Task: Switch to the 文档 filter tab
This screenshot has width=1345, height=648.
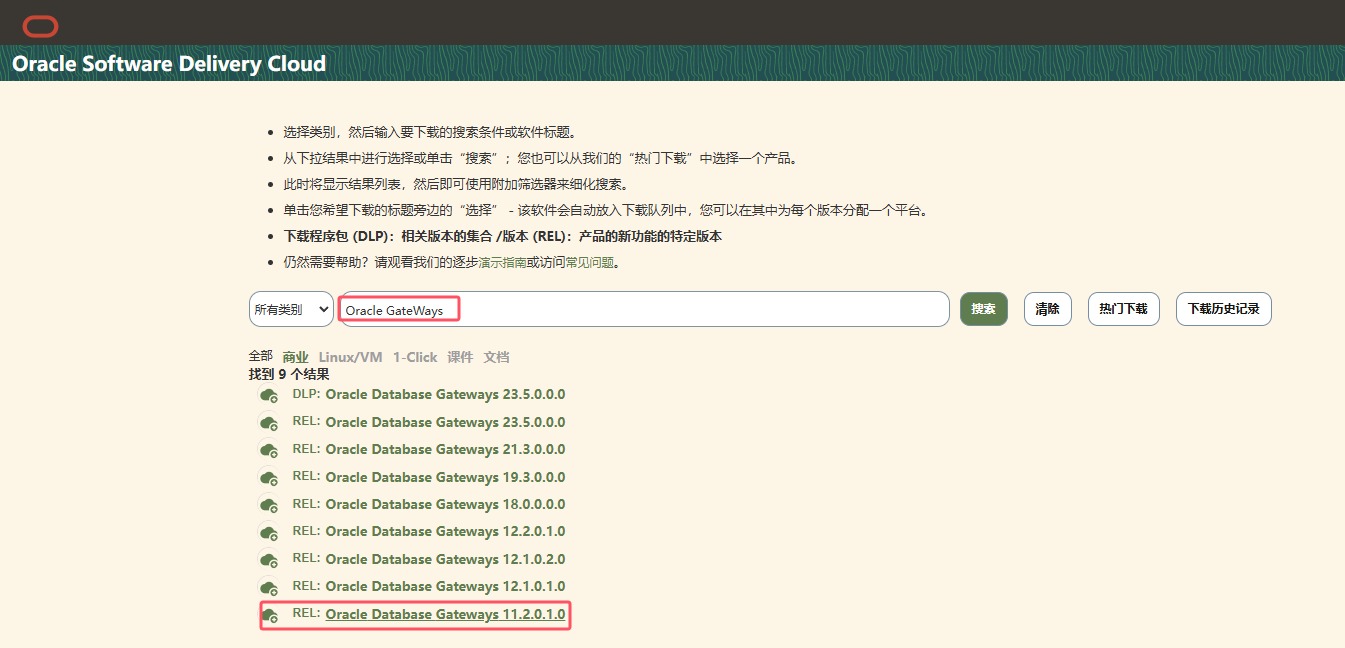Action: coord(496,356)
